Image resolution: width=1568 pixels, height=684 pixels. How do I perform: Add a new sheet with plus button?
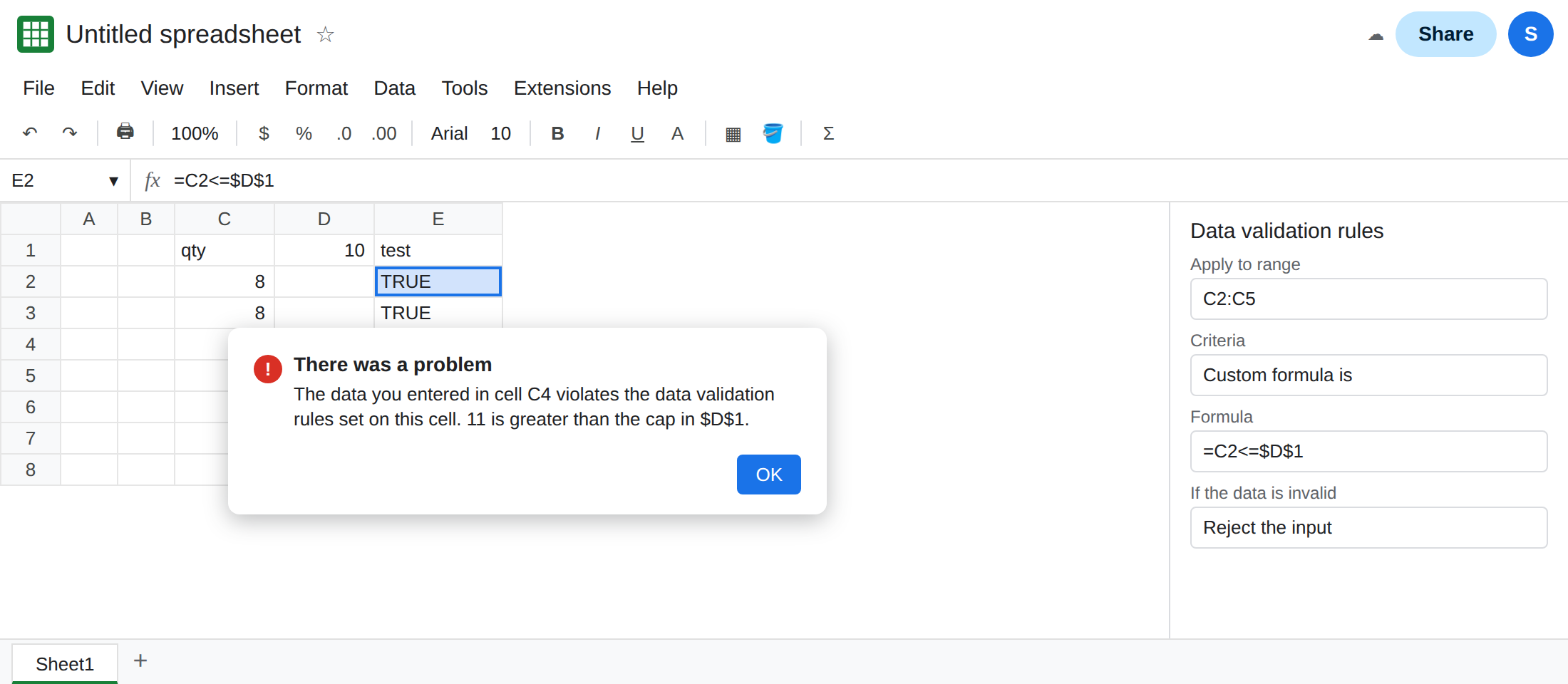tap(140, 660)
